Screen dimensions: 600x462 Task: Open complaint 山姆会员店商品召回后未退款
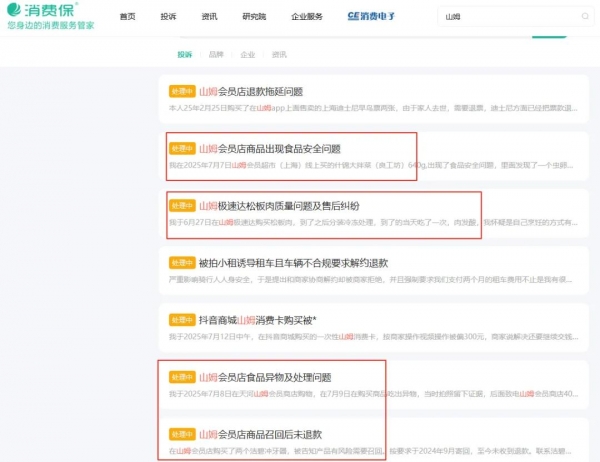pyautogui.click(x=261, y=434)
